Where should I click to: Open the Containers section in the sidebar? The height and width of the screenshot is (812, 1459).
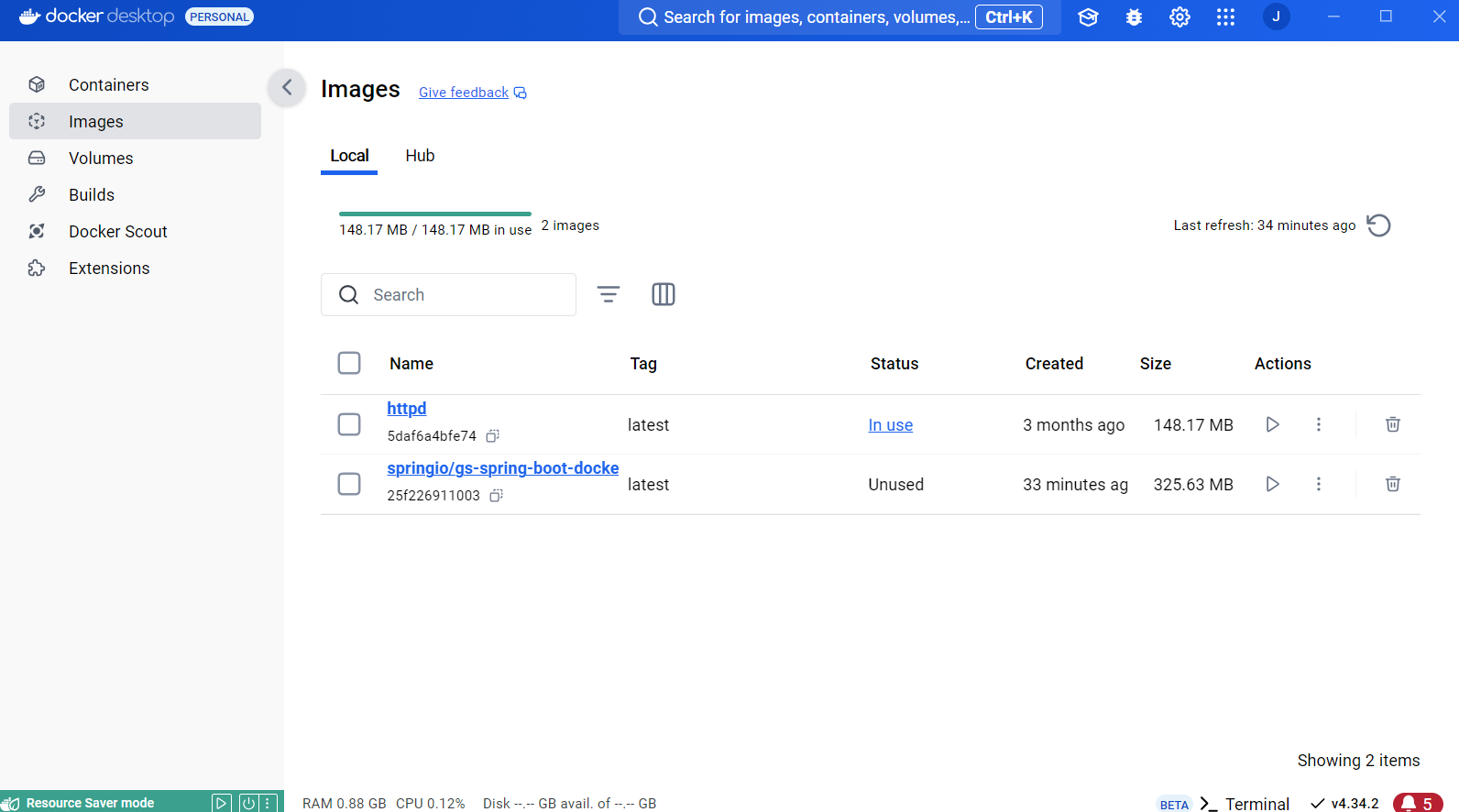click(x=135, y=84)
